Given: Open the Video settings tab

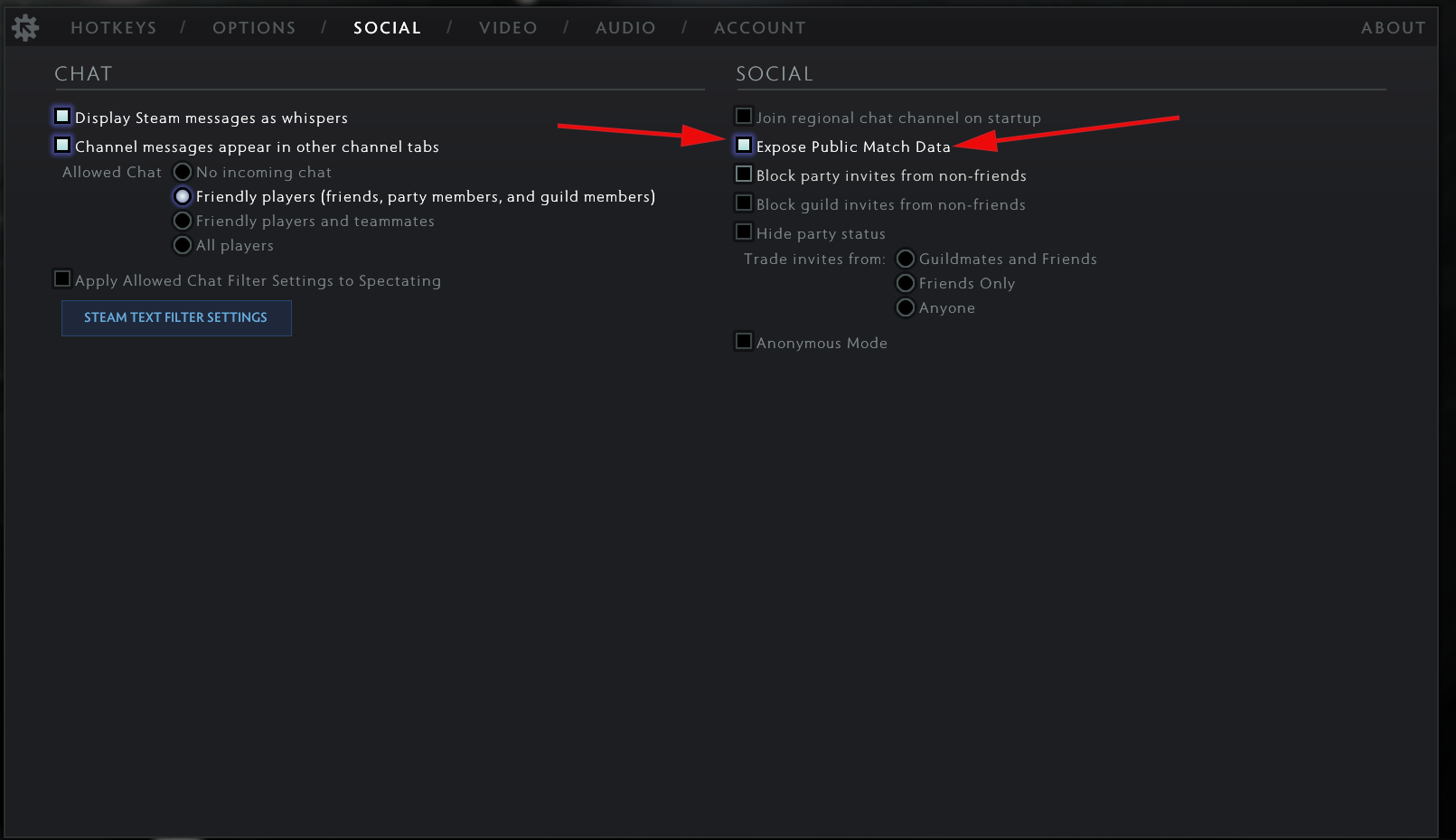Looking at the screenshot, I should [508, 28].
